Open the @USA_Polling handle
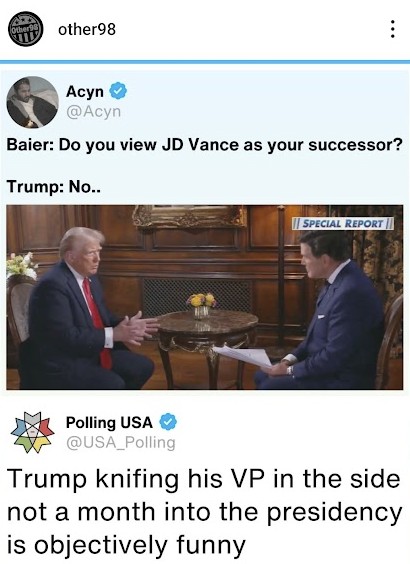The width and height of the screenshot is (410, 564). [x=120, y=443]
